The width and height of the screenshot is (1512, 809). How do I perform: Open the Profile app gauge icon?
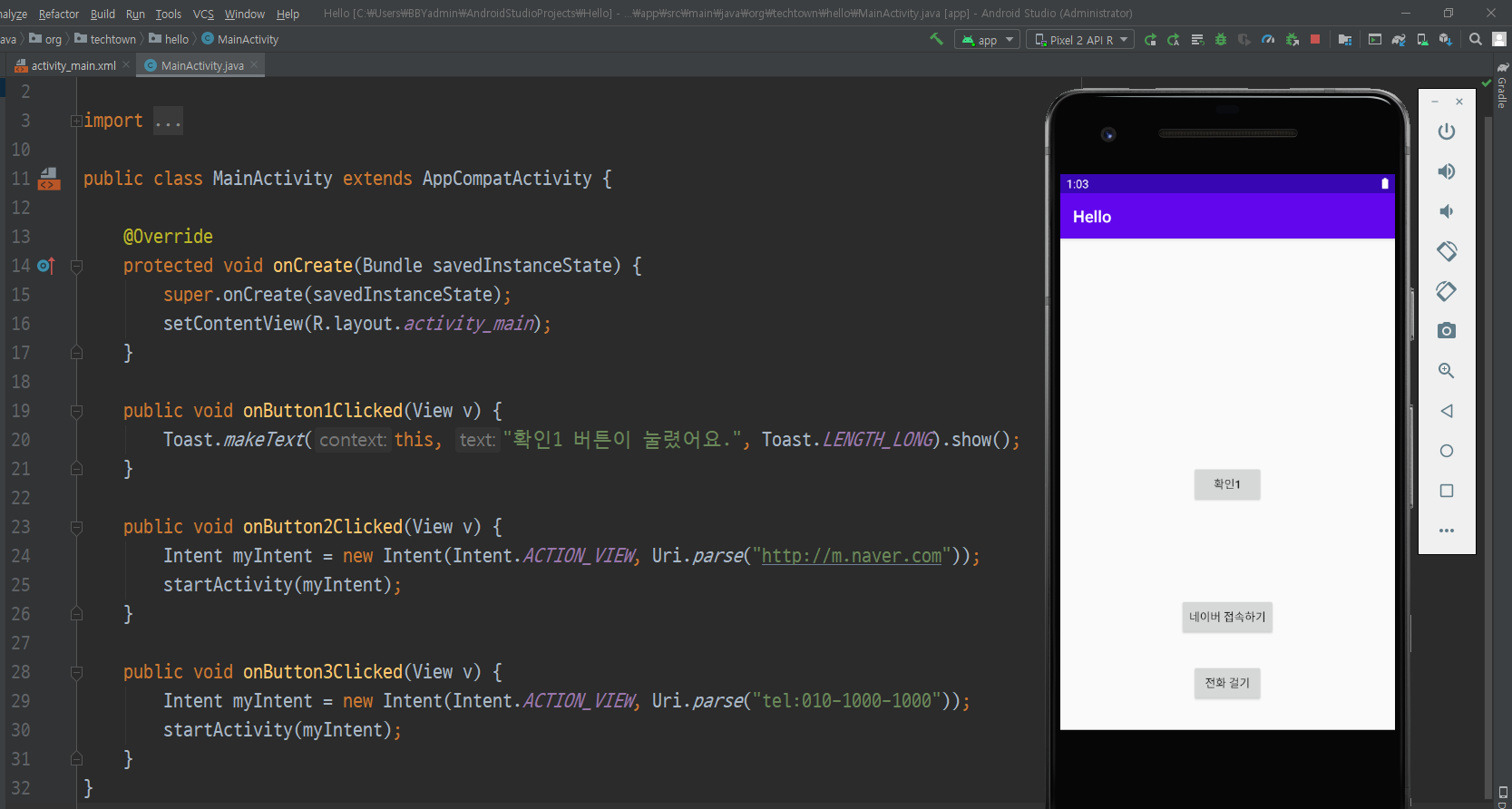[x=1268, y=40]
